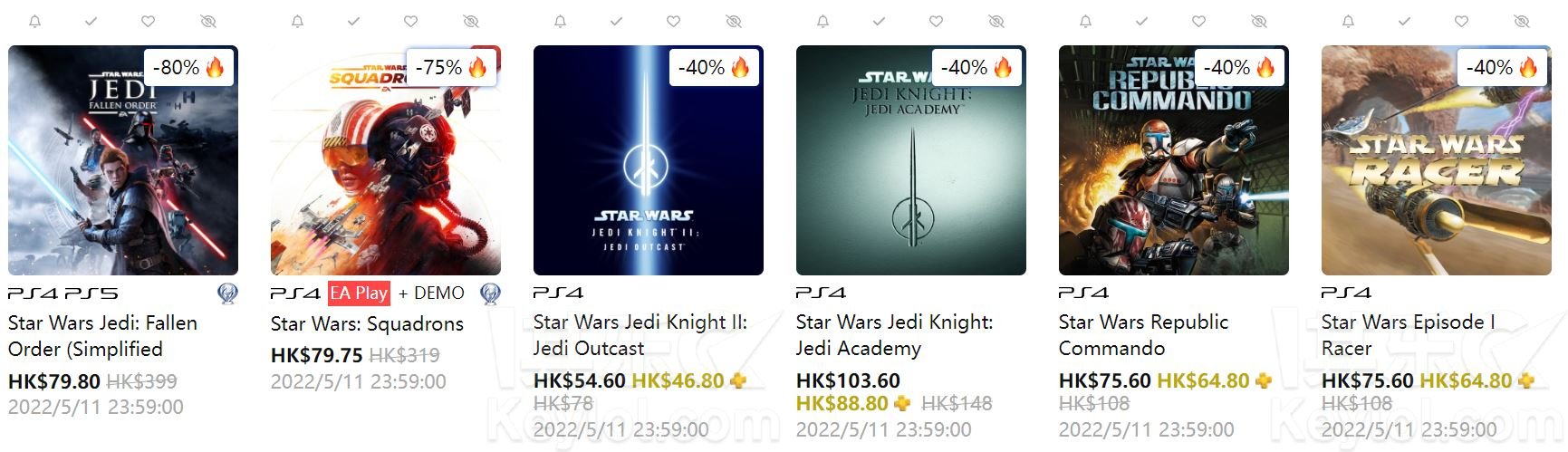Mark Star Wars: Squadrons with the checkmark icon
The height and width of the screenshot is (452, 1568).
[x=353, y=21]
